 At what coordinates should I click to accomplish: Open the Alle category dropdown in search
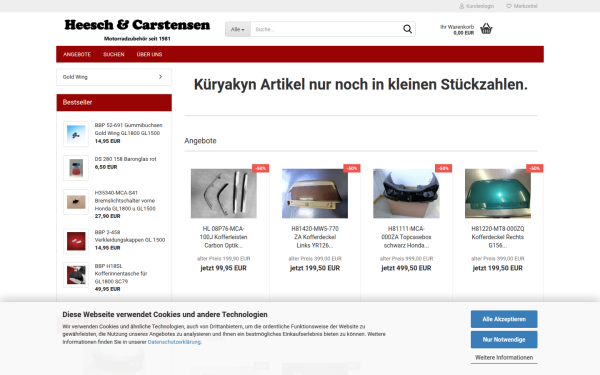pos(238,29)
